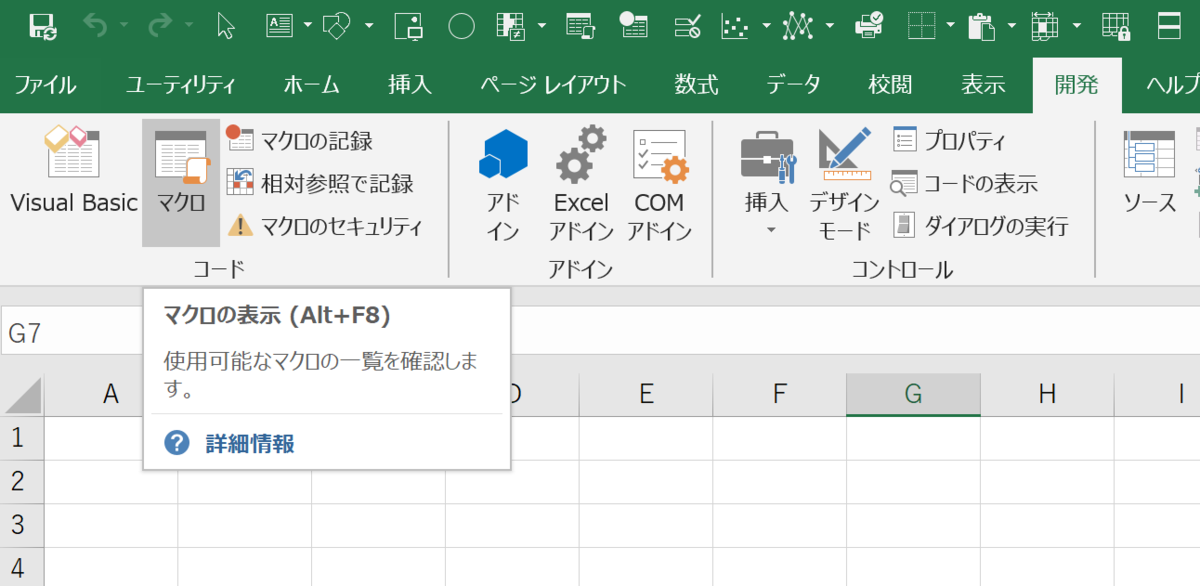This screenshot has height=586, width=1200.
Task: Click the Name Box showing G7
Action: click(x=70, y=333)
